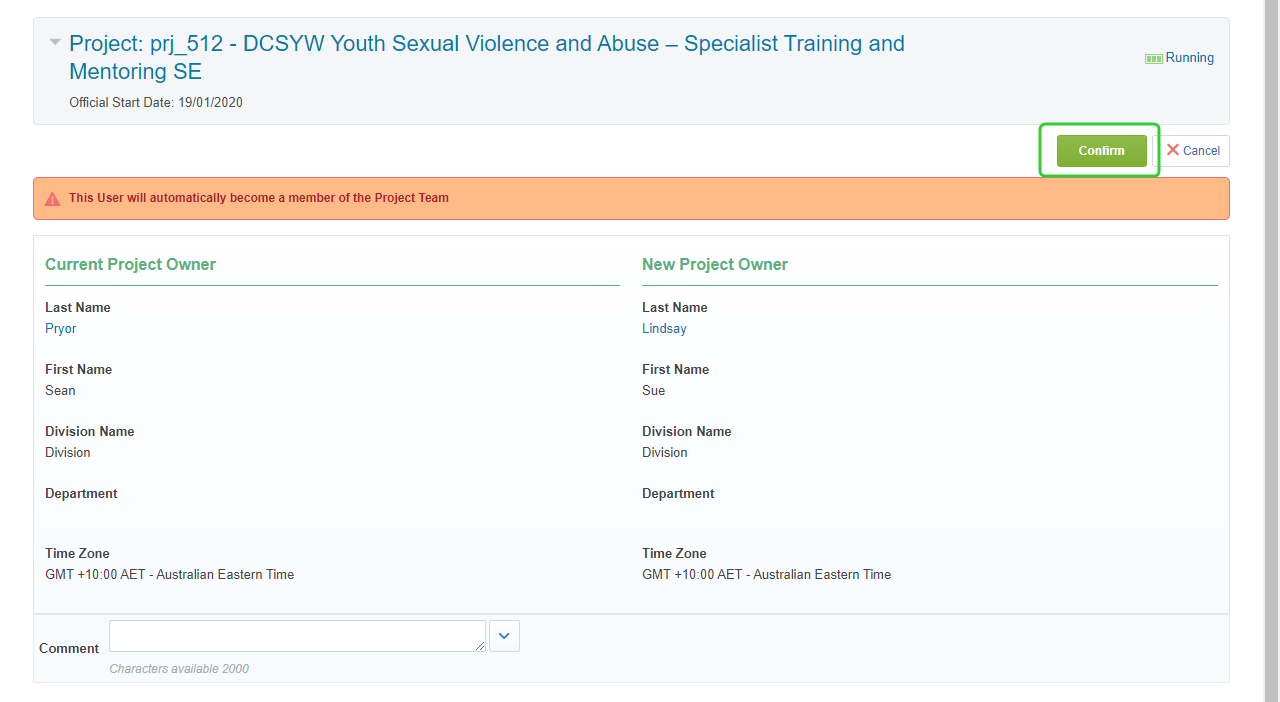Click the Current Project Owner heading
Screen dimensions: 1280x702
[x=130, y=265]
